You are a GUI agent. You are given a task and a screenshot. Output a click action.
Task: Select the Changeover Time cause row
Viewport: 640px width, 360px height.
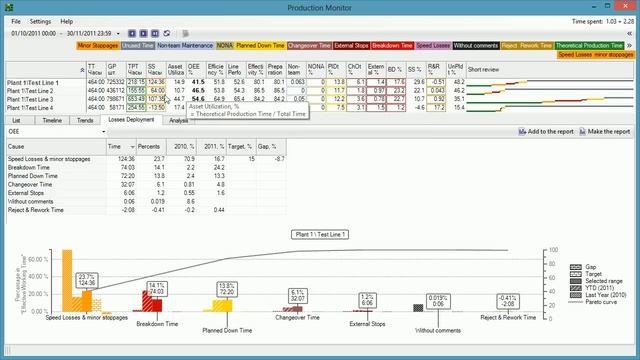coord(146,184)
